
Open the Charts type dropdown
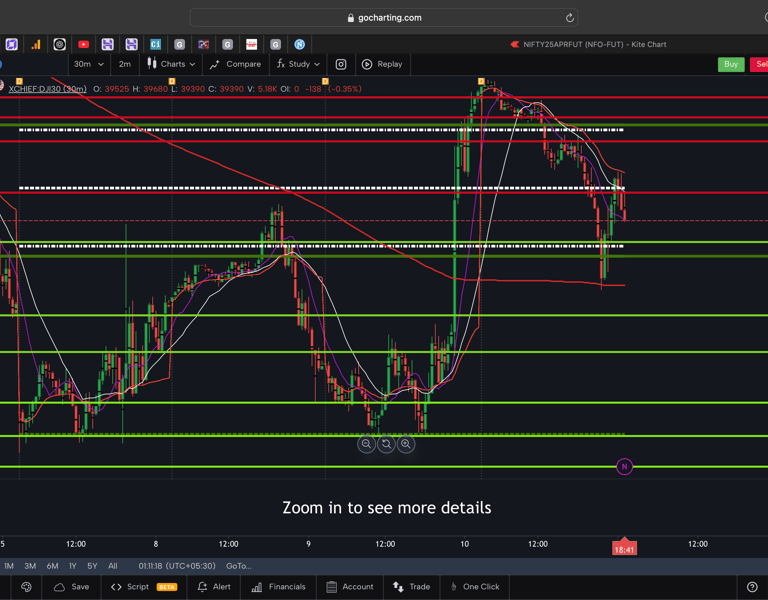(171, 64)
